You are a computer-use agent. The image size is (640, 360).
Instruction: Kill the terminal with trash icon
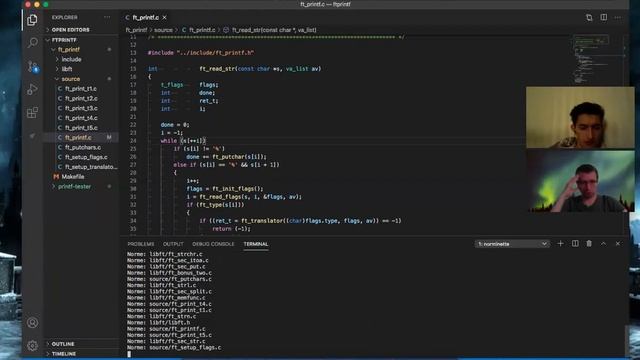589,243
